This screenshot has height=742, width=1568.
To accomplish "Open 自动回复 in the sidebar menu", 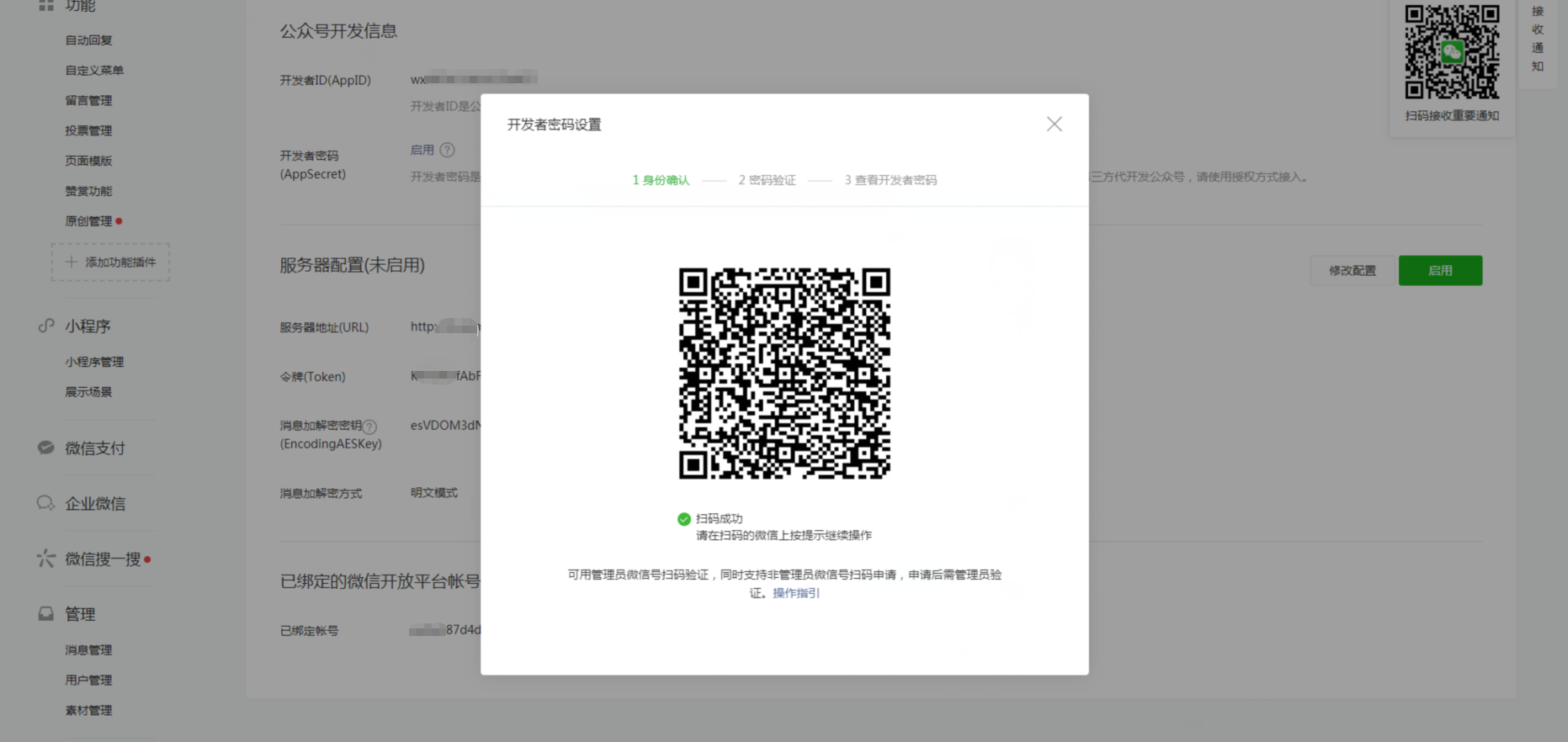I will [88, 40].
